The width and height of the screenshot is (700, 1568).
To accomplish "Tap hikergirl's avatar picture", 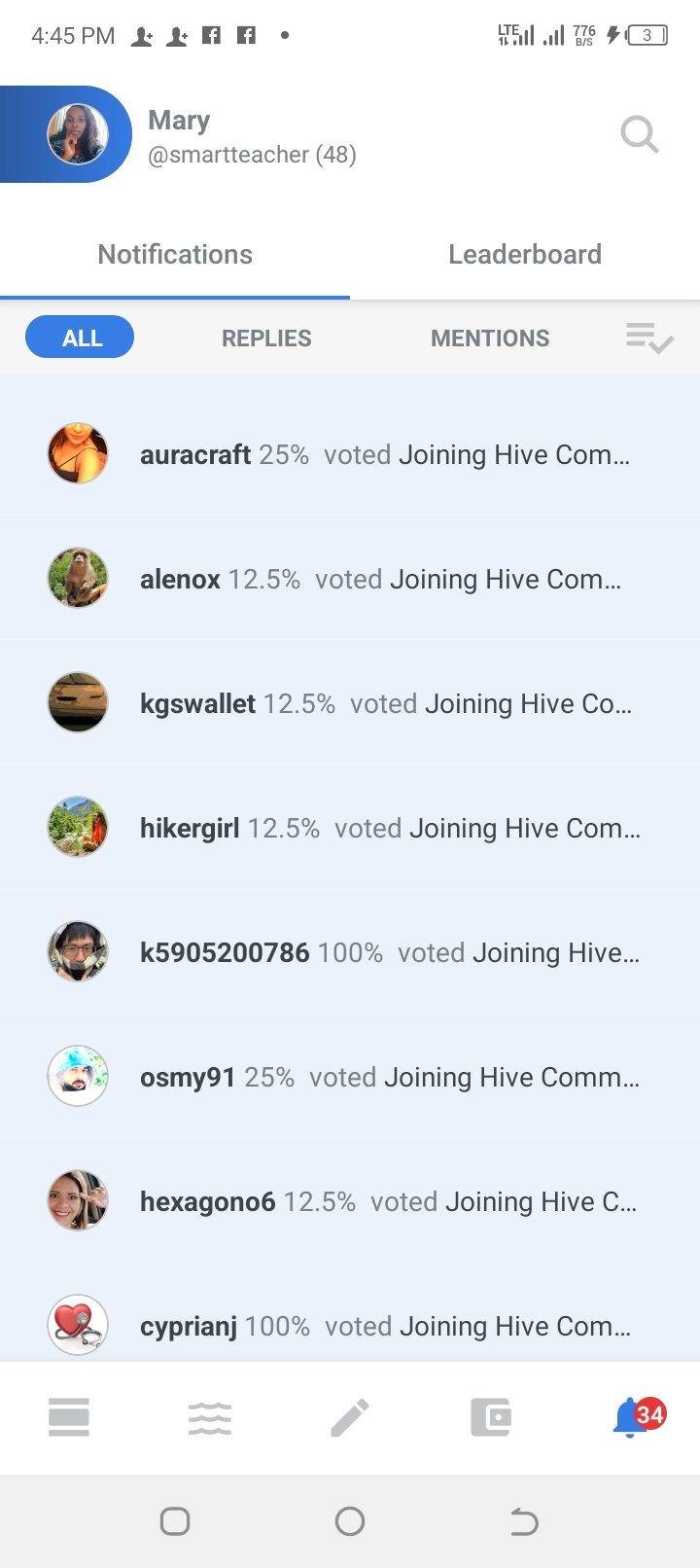I will coord(78,827).
